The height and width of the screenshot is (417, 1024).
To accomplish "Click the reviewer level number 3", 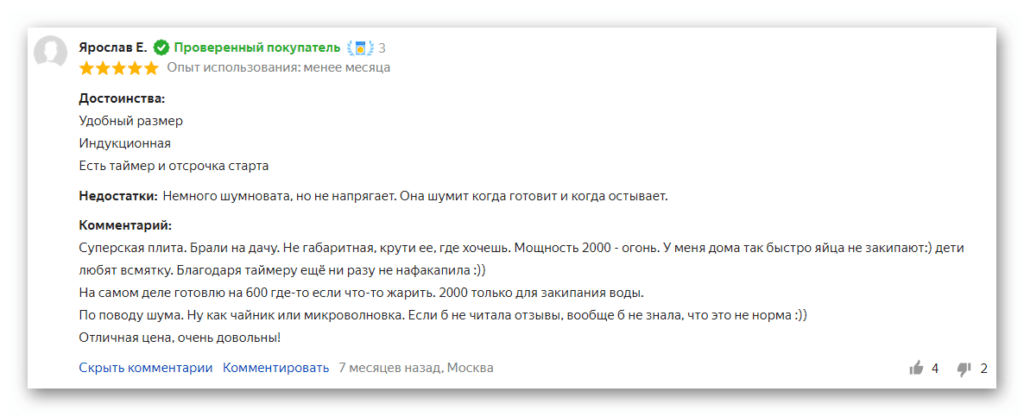I will coord(382,48).
